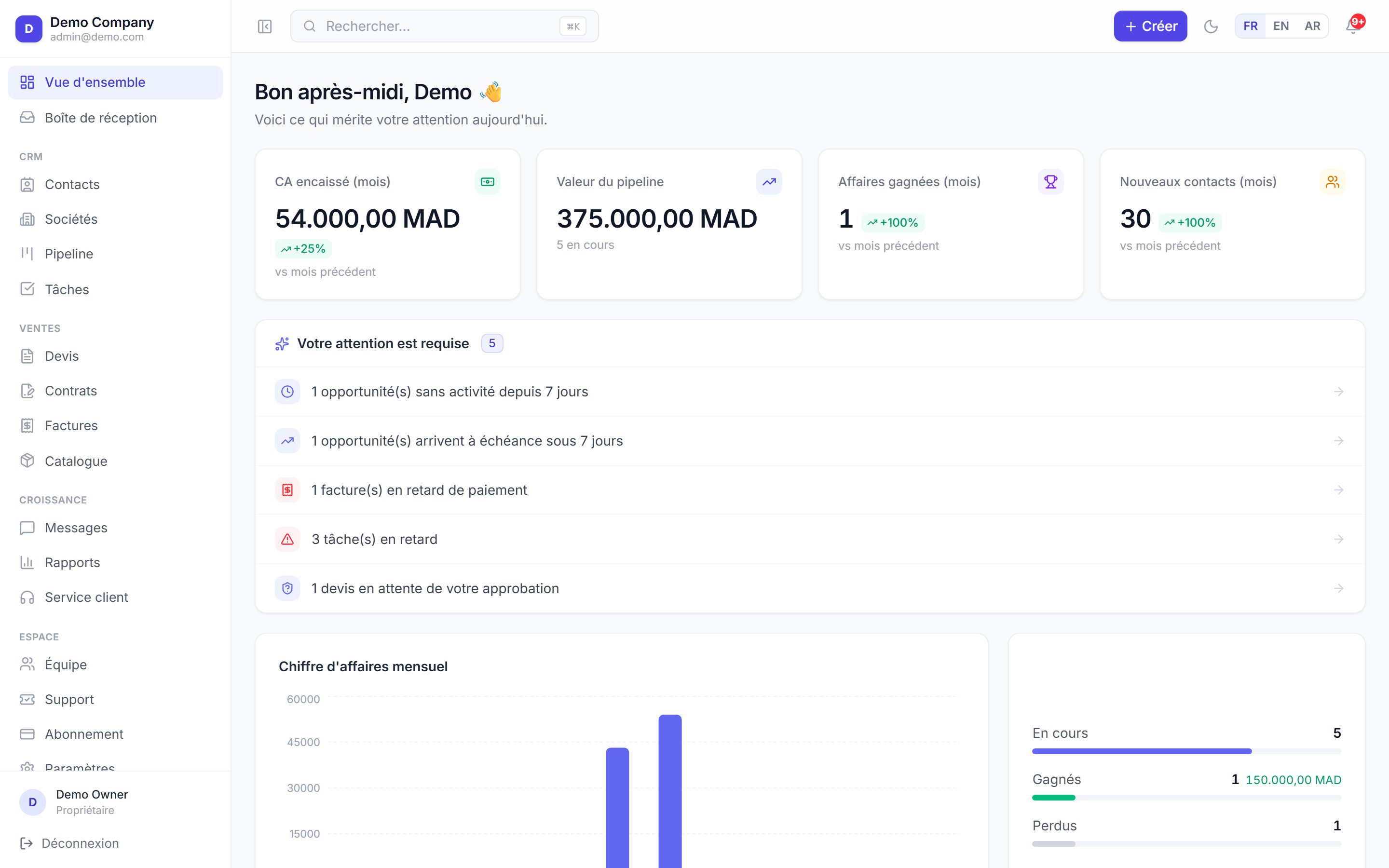Open the Pipeline section
Viewport: 1389px width, 868px height.
115,254
